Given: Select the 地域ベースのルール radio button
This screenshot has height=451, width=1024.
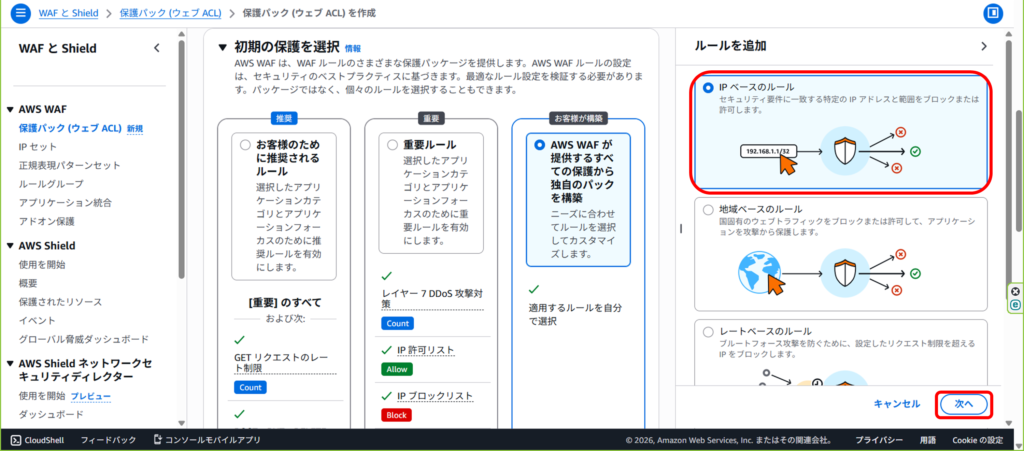Looking at the screenshot, I should click(x=708, y=210).
